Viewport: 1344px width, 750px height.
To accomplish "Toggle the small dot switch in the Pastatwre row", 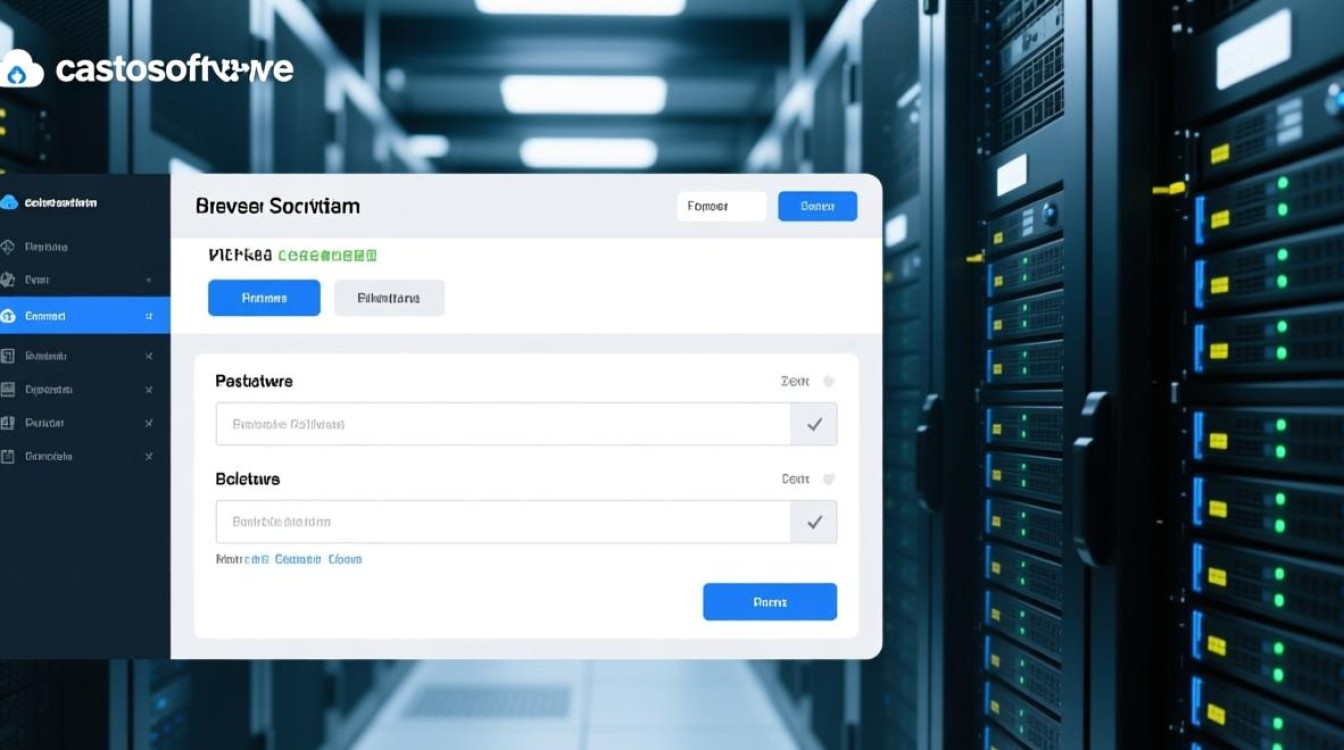I will pos(828,381).
